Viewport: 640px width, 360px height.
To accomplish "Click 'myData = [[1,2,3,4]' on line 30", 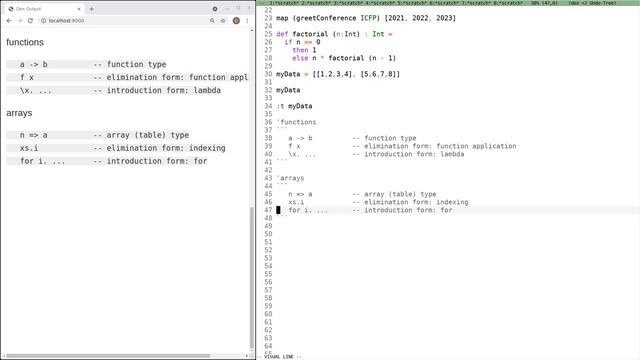I will 314,74.
